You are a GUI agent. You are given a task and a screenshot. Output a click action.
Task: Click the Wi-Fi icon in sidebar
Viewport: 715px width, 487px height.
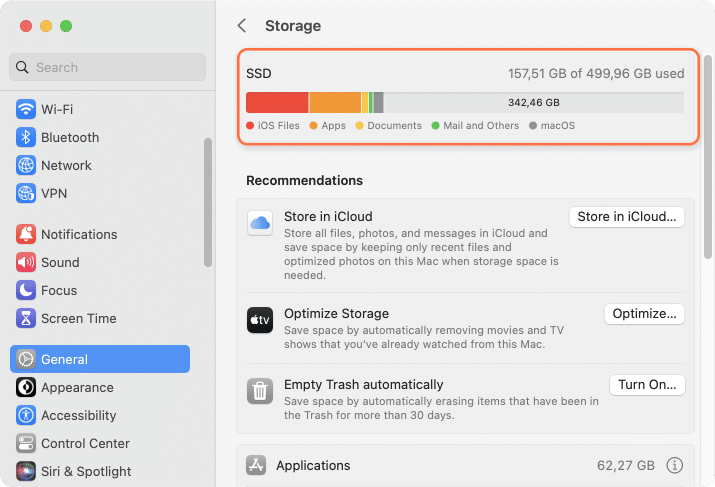coord(26,109)
